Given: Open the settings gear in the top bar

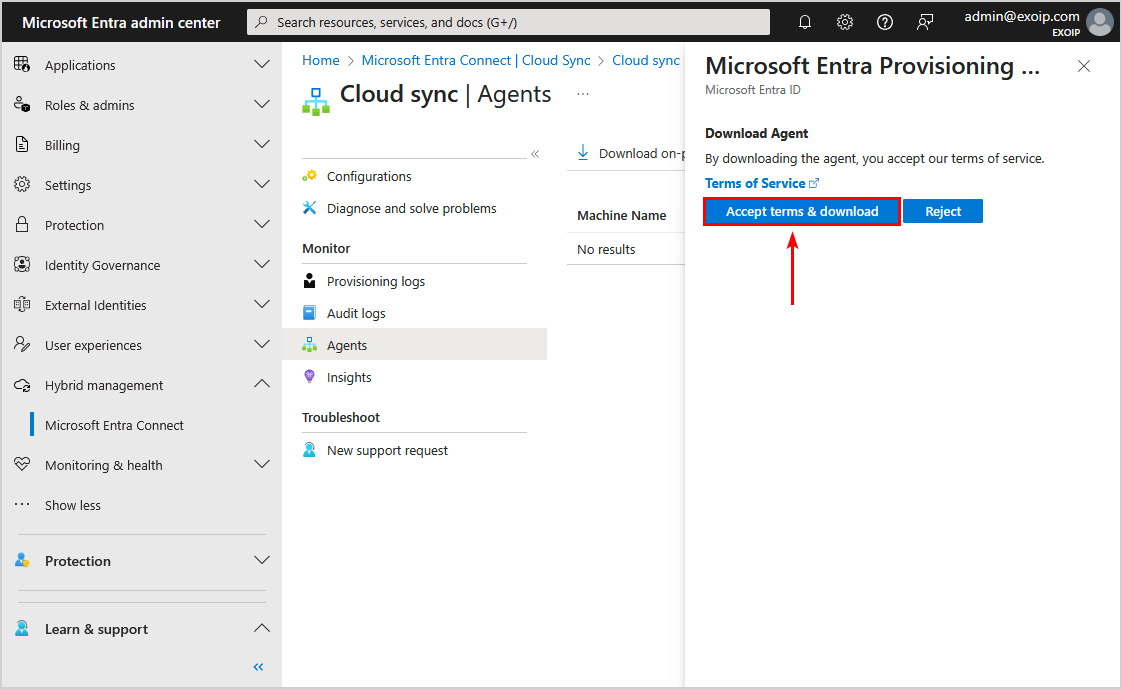Looking at the screenshot, I should (845, 21).
